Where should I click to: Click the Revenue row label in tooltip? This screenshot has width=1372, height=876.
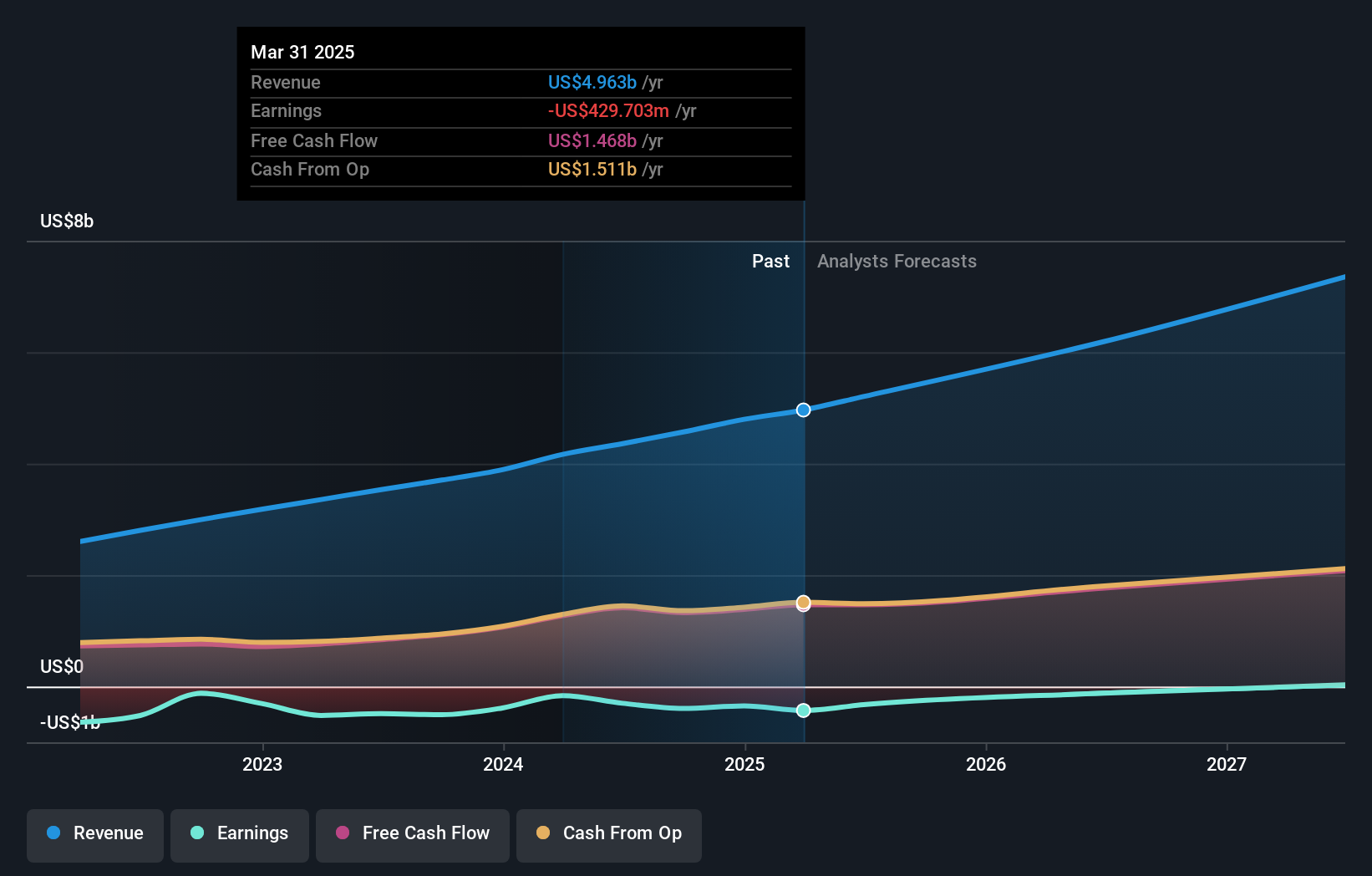tap(286, 82)
